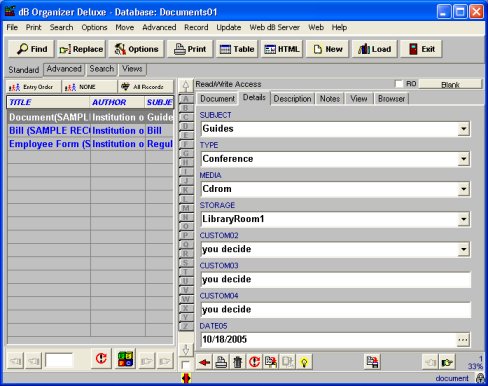
Task: Click the Exit toolbar button
Action: (421, 49)
